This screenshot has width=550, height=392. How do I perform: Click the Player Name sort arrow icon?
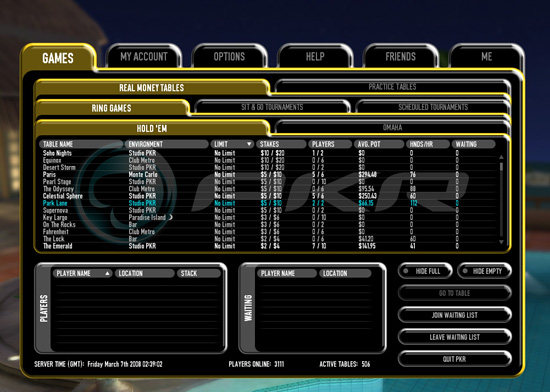[107, 273]
